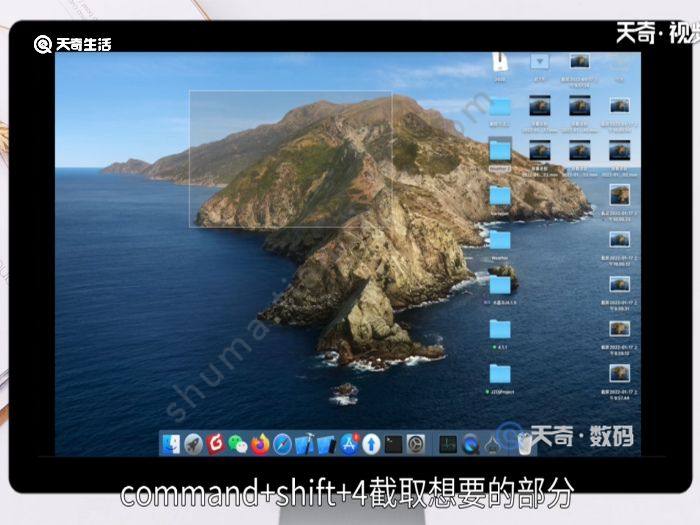Open App Store with notification badge
This screenshot has width=700, height=525.
349,444
